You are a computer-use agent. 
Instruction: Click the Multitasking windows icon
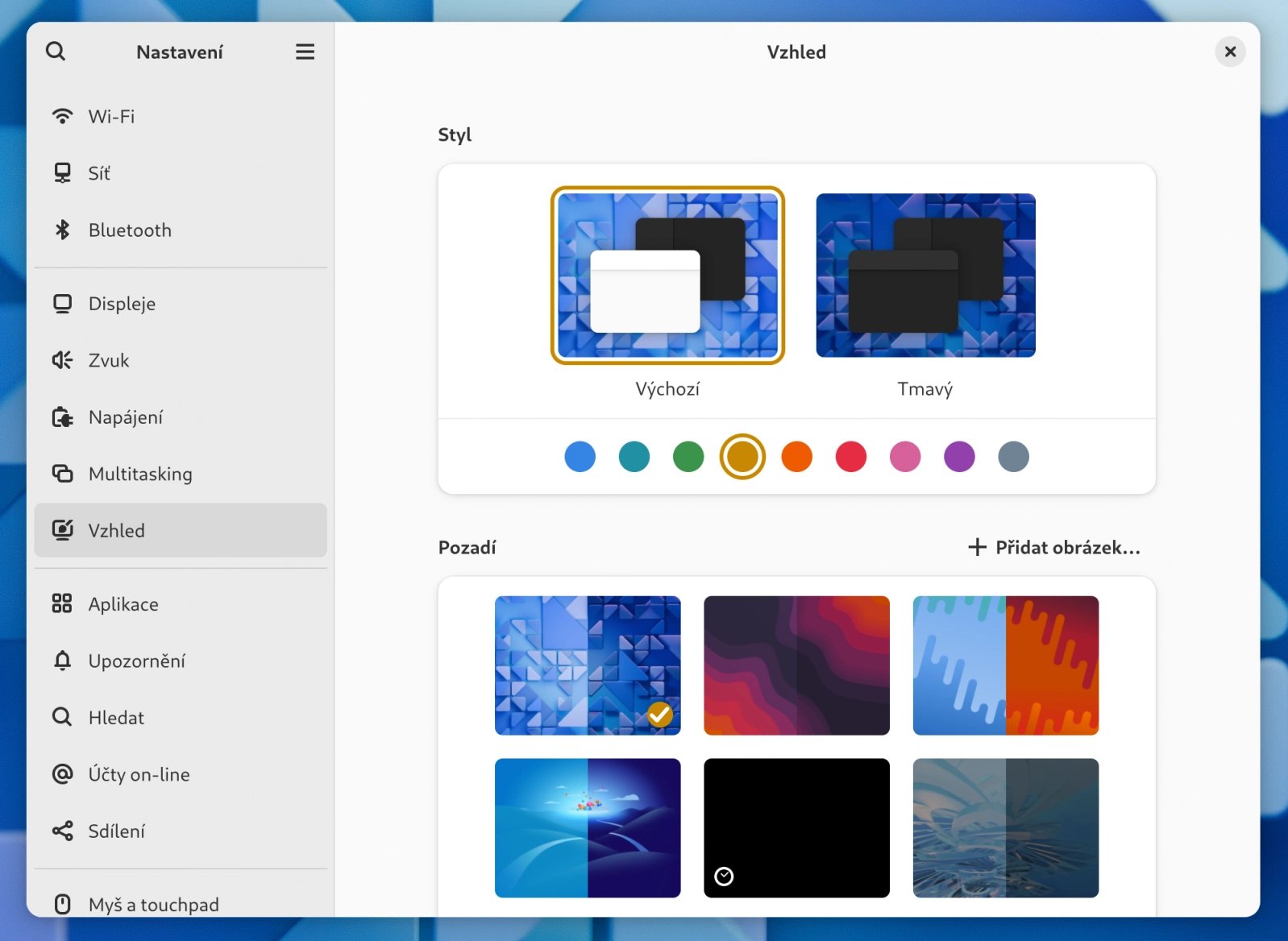click(62, 474)
